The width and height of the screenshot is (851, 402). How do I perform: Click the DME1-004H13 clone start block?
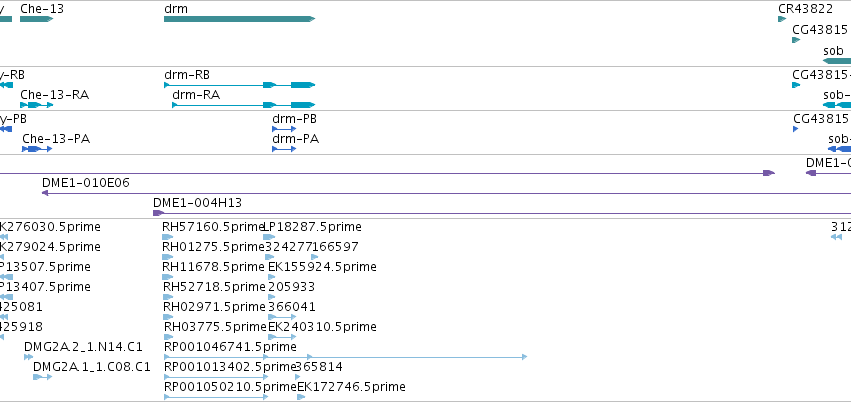[158, 213]
